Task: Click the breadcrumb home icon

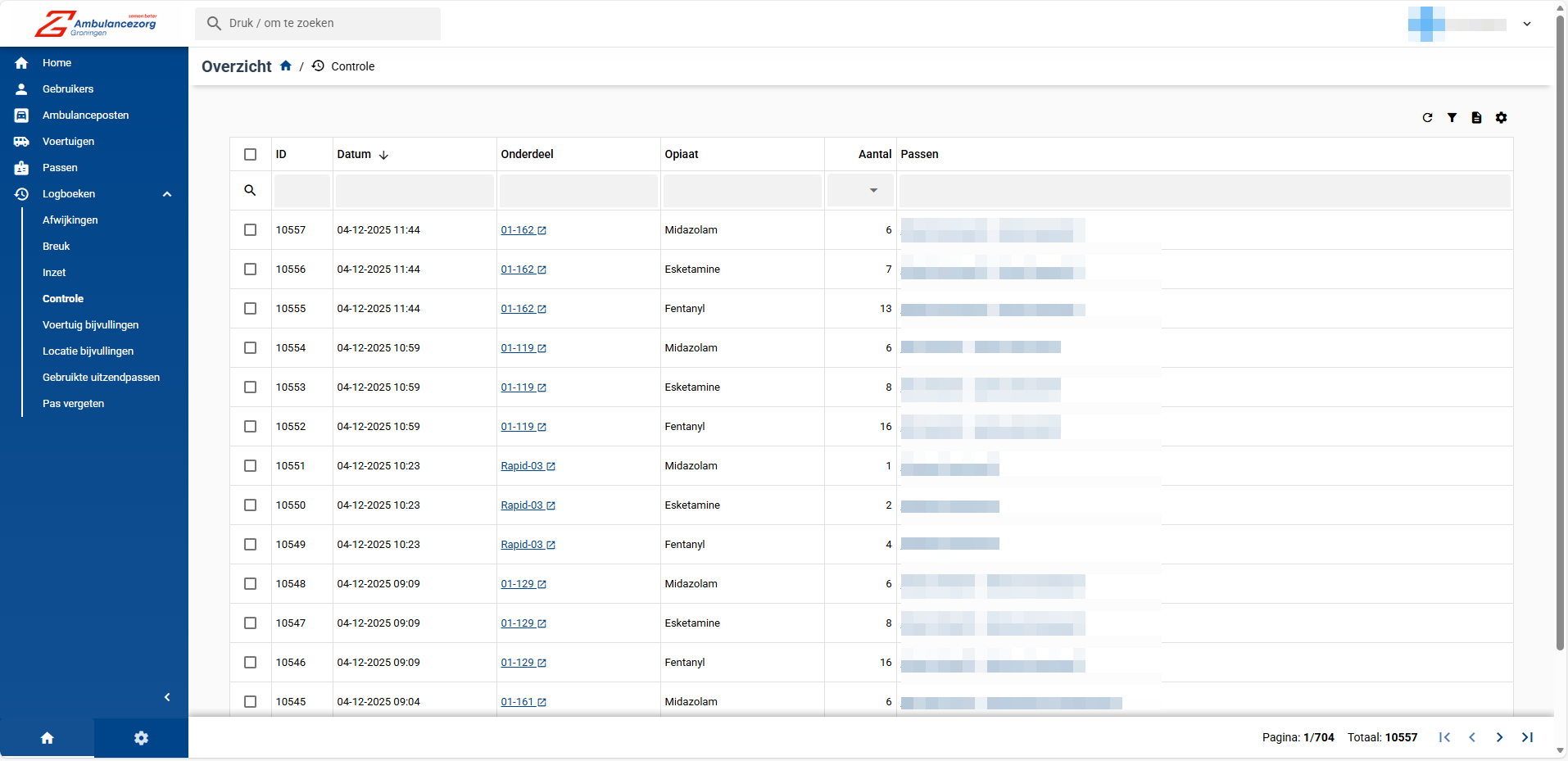Action: (286, 66)
